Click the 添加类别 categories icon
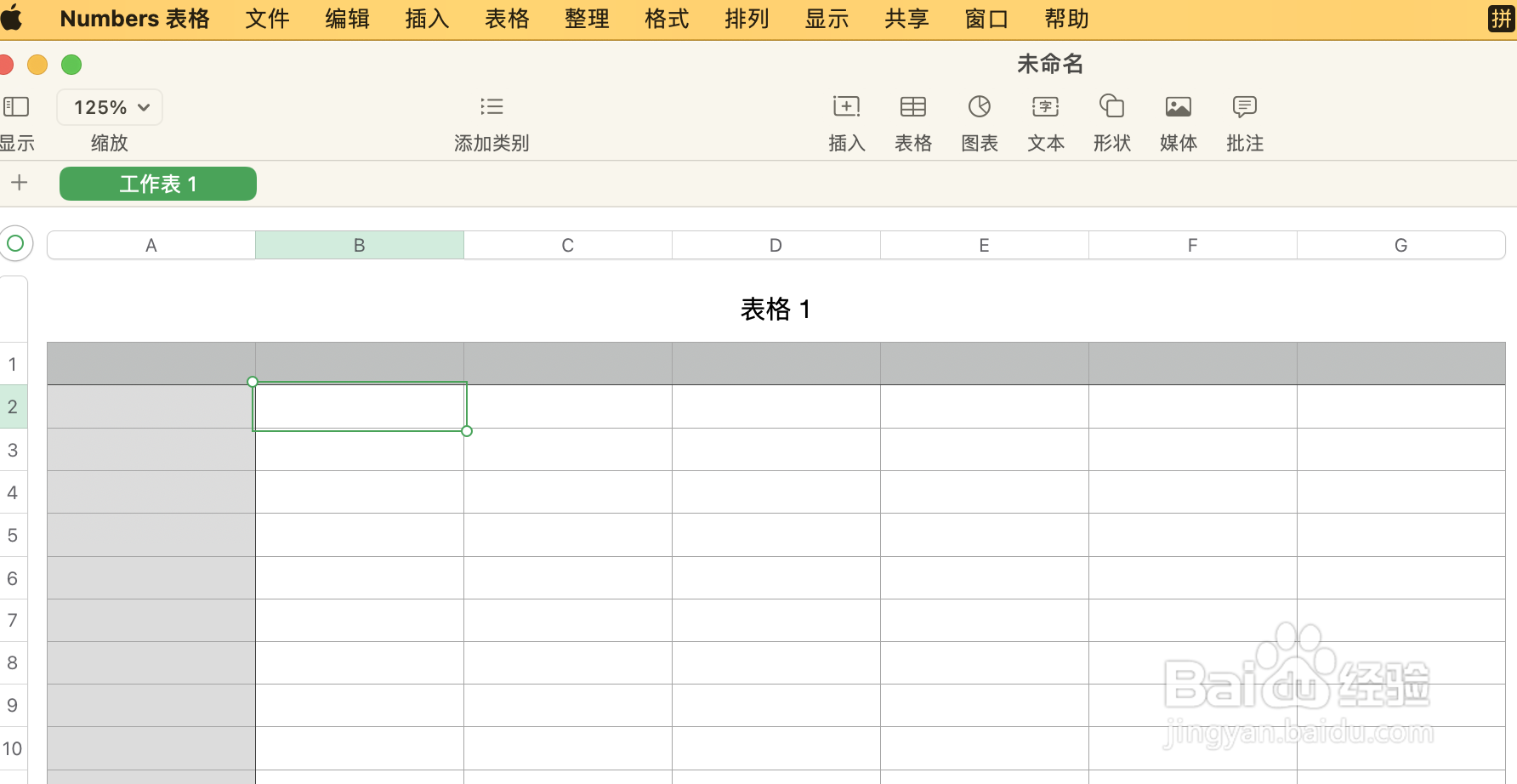Image resolution: width=1517 pixels, height=784 pixels. point(491,122)
